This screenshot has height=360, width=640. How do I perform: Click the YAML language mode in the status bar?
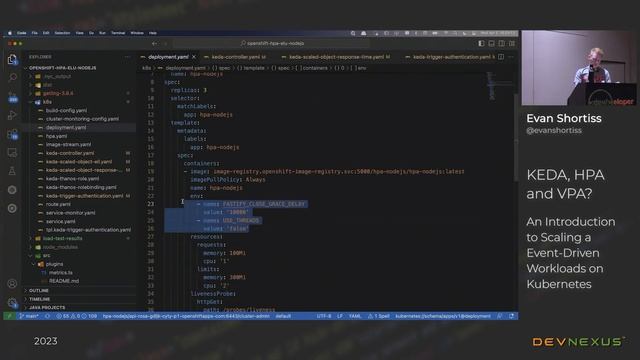pos(355,316)
